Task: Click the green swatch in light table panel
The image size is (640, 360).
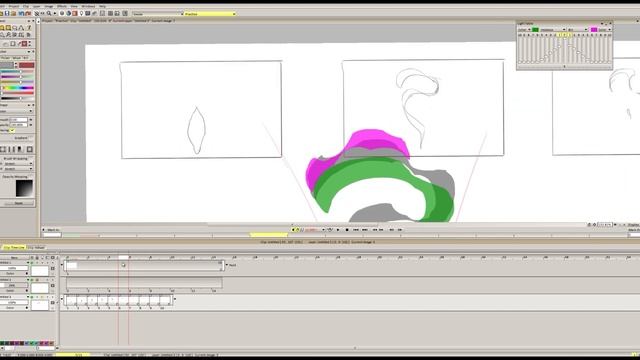Action: [x=535, y=30]
